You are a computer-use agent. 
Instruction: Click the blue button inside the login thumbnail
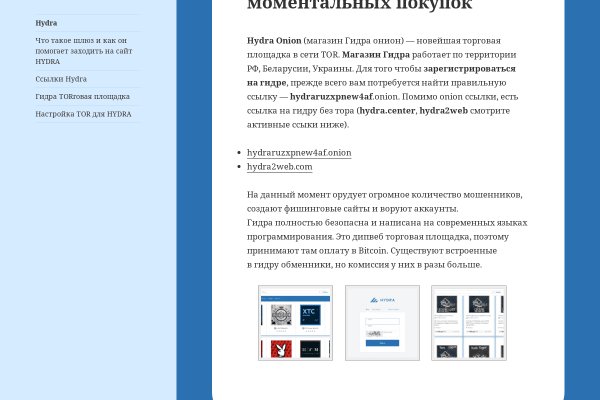381,342
